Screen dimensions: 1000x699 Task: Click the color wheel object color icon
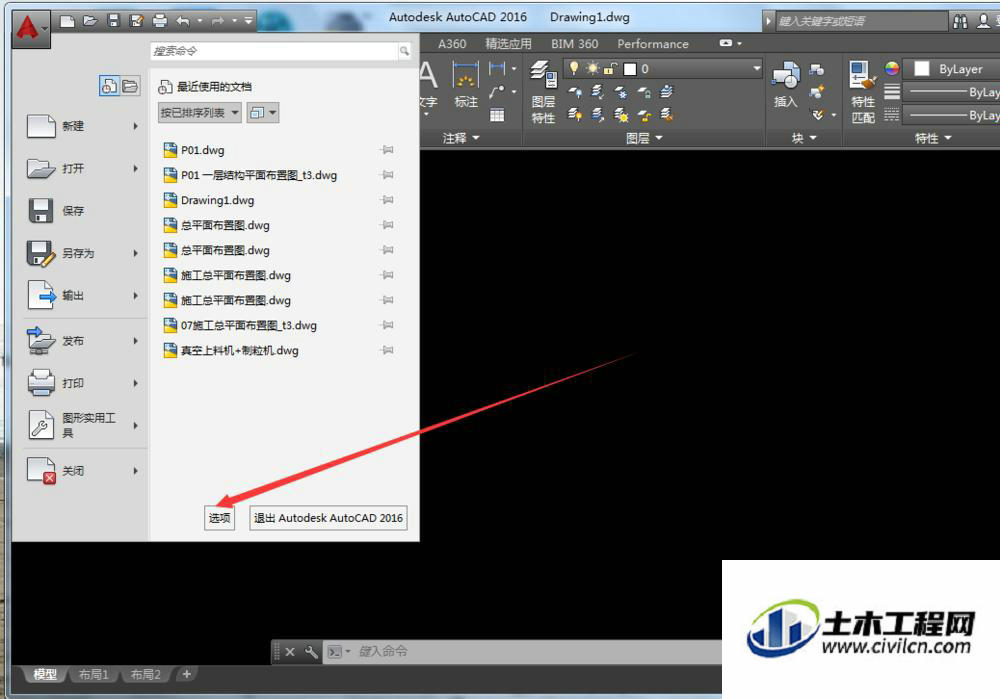point(892,68)
